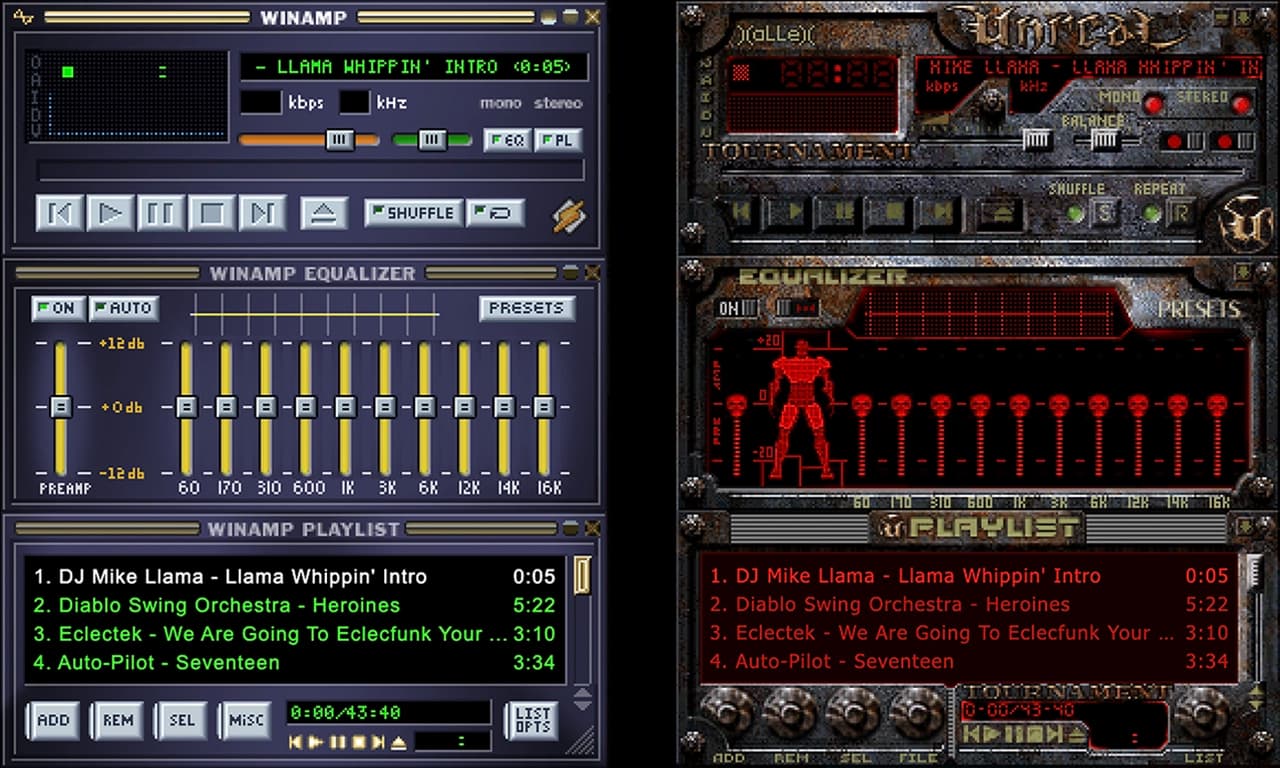The width and height of the screenshot is (1280, 768).
Task: Select DJ Mike Llama track in classic playlist
Action: coord(294,577)
